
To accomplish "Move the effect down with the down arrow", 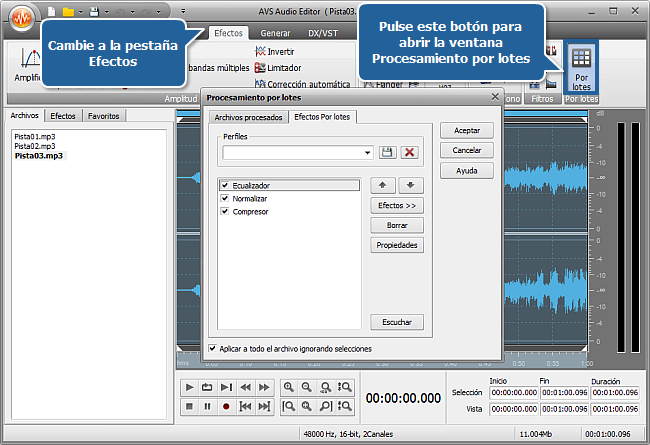I will pos(410,186).
